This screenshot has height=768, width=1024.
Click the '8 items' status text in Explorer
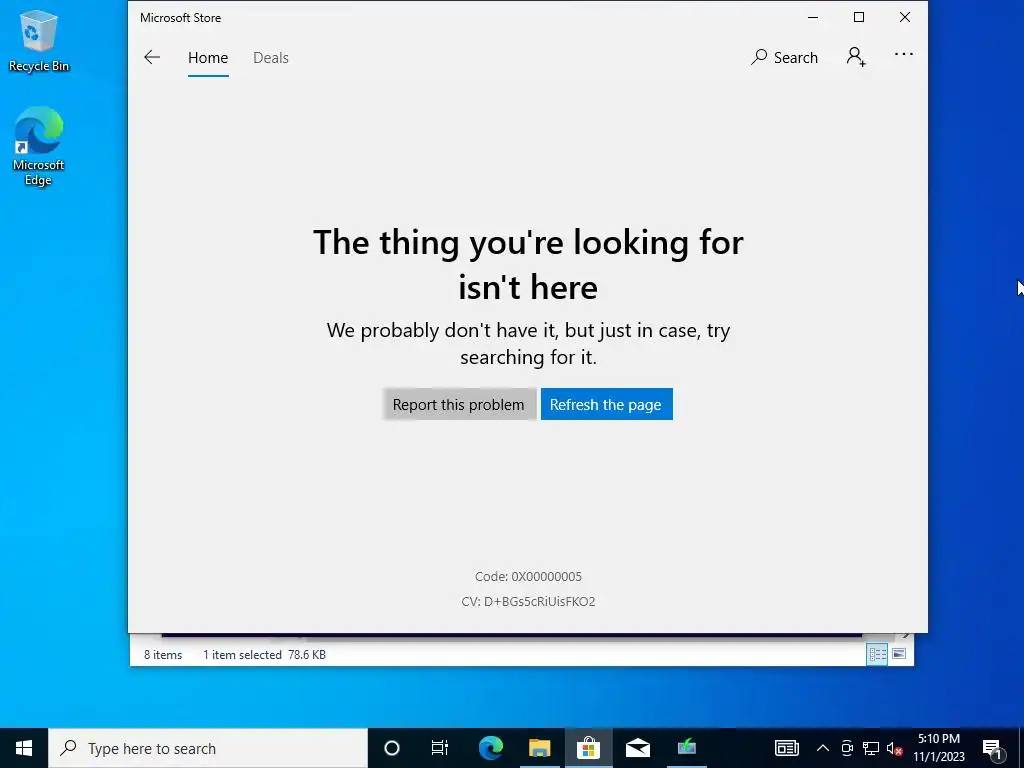click(163, 654)
